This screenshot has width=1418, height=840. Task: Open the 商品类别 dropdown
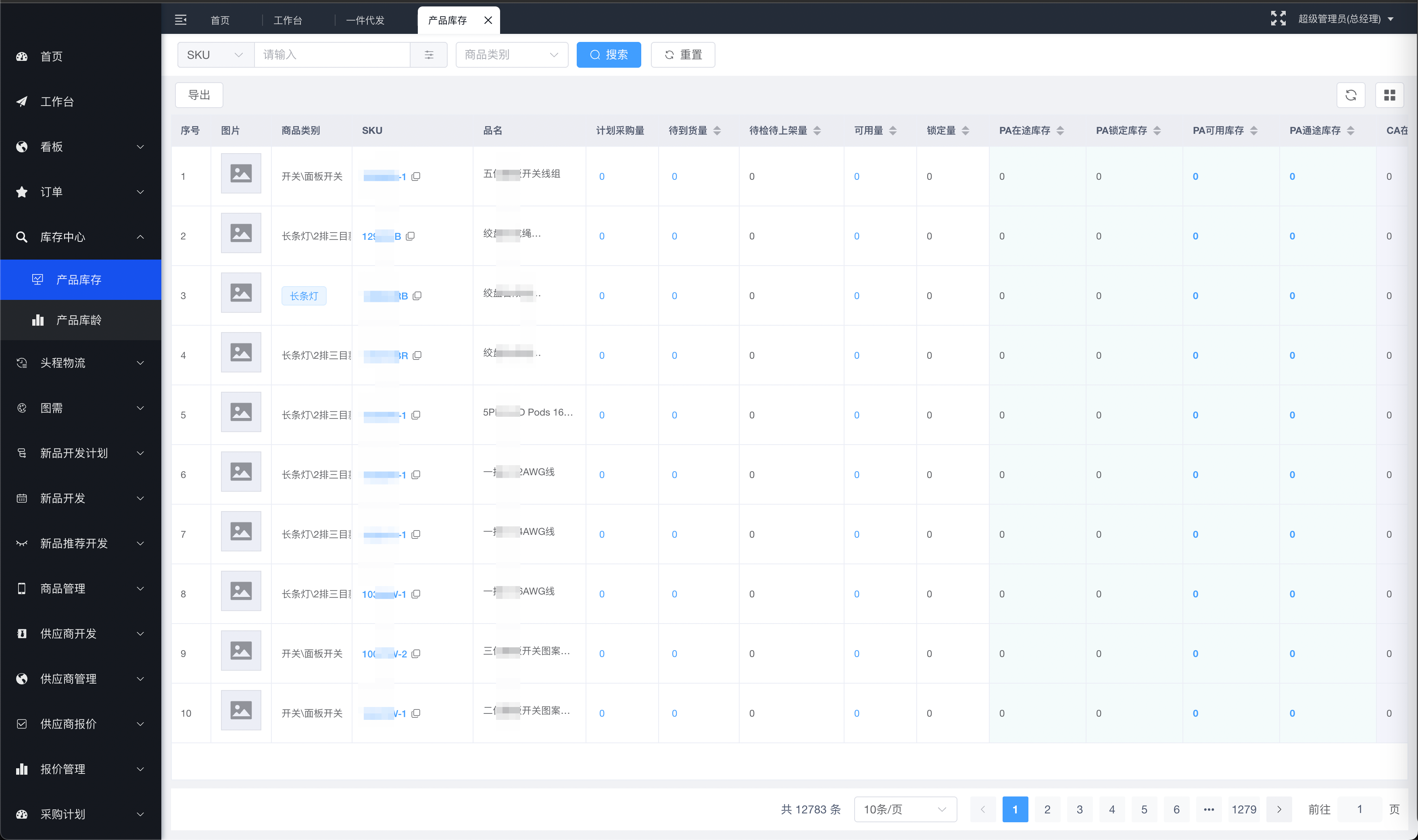(x=511, y=55)
